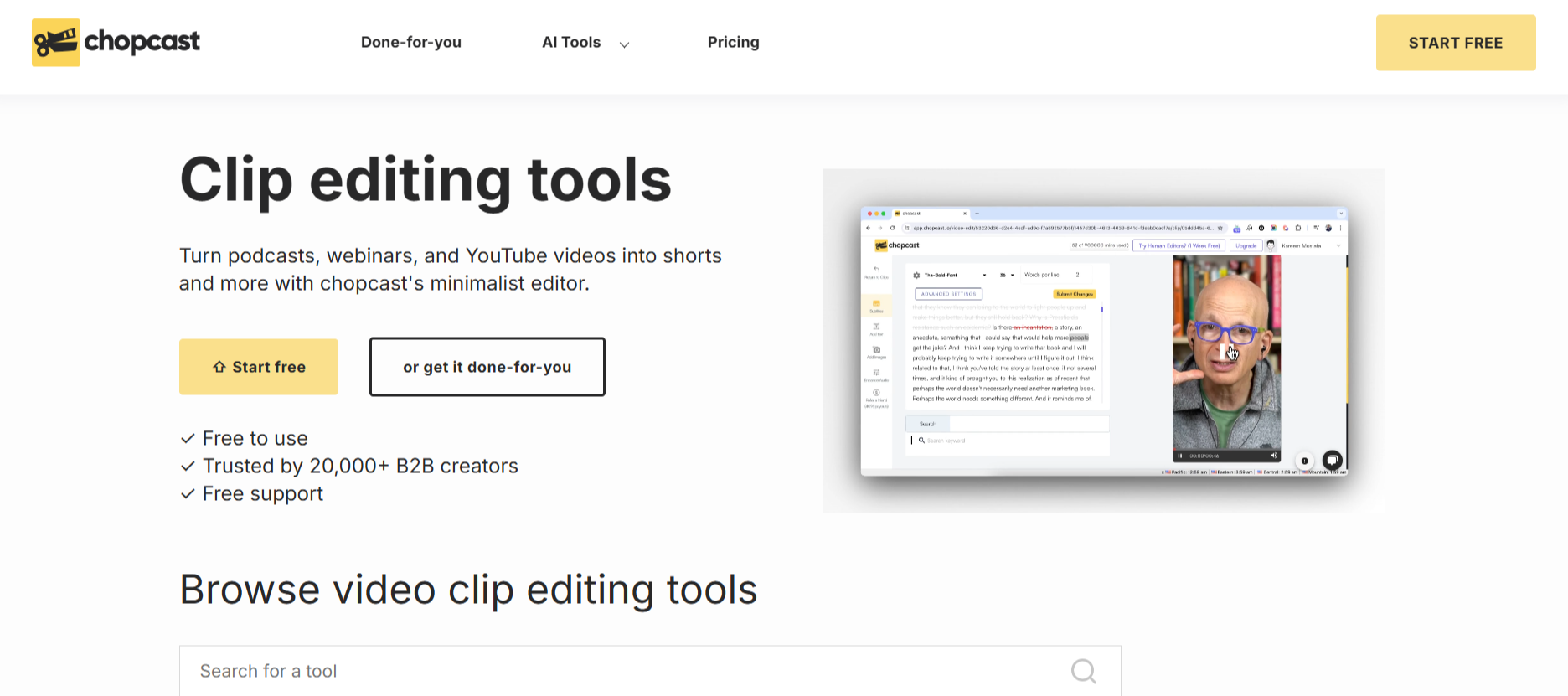The width and height of the screenshot is (1568, 696).
Task: Open the AI Tools menu
Action: coord(571,42)
